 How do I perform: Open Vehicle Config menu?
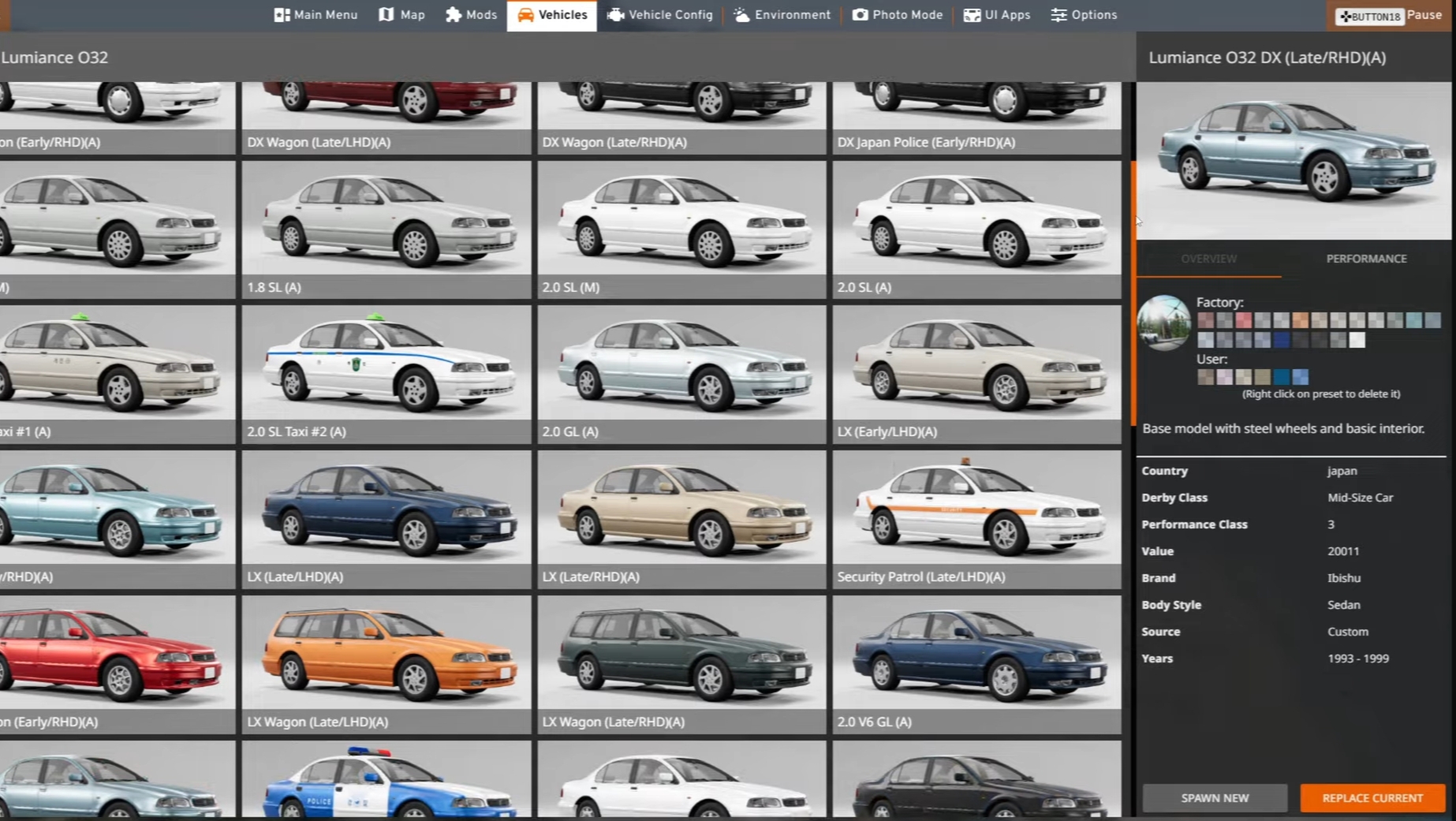tap(659, 15)
